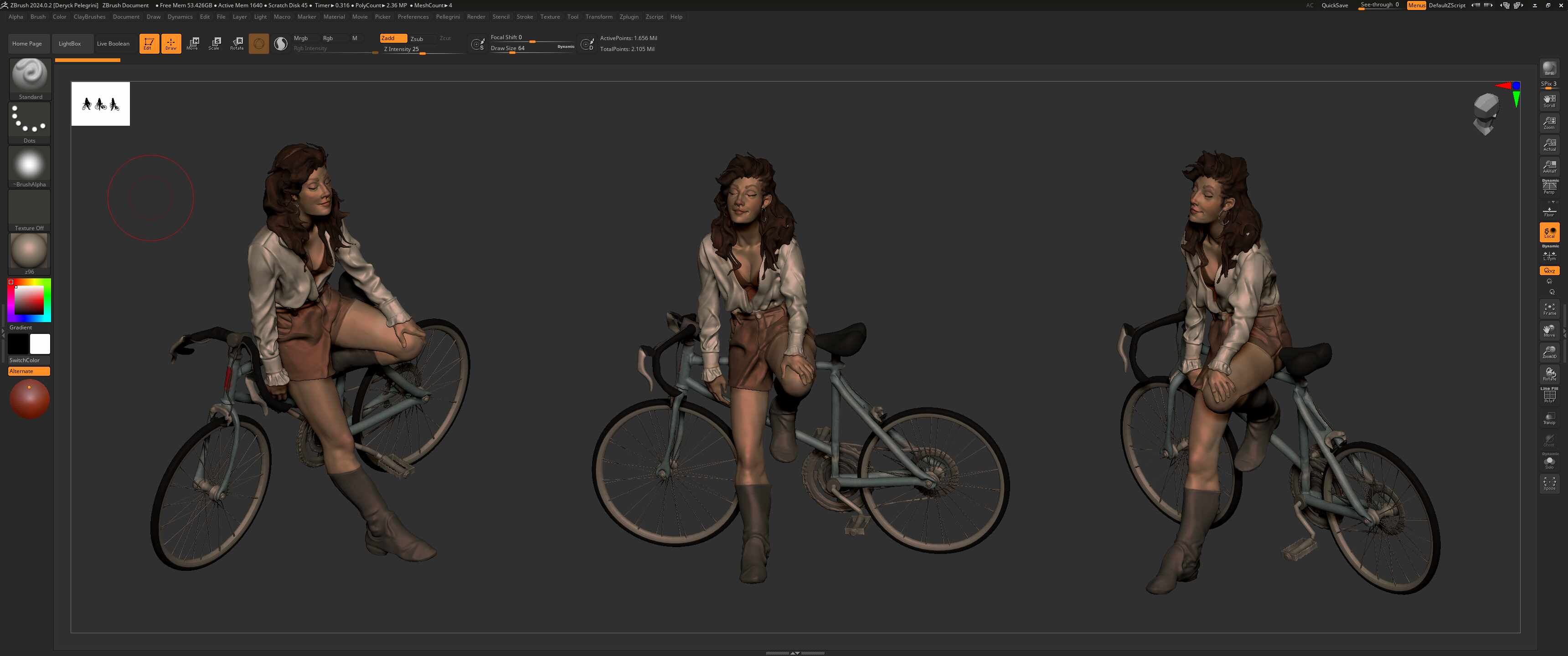The width and height of the screenshot is (1568, 656).
Task: Open the Standard brush picker
Action: pos(29,78)
